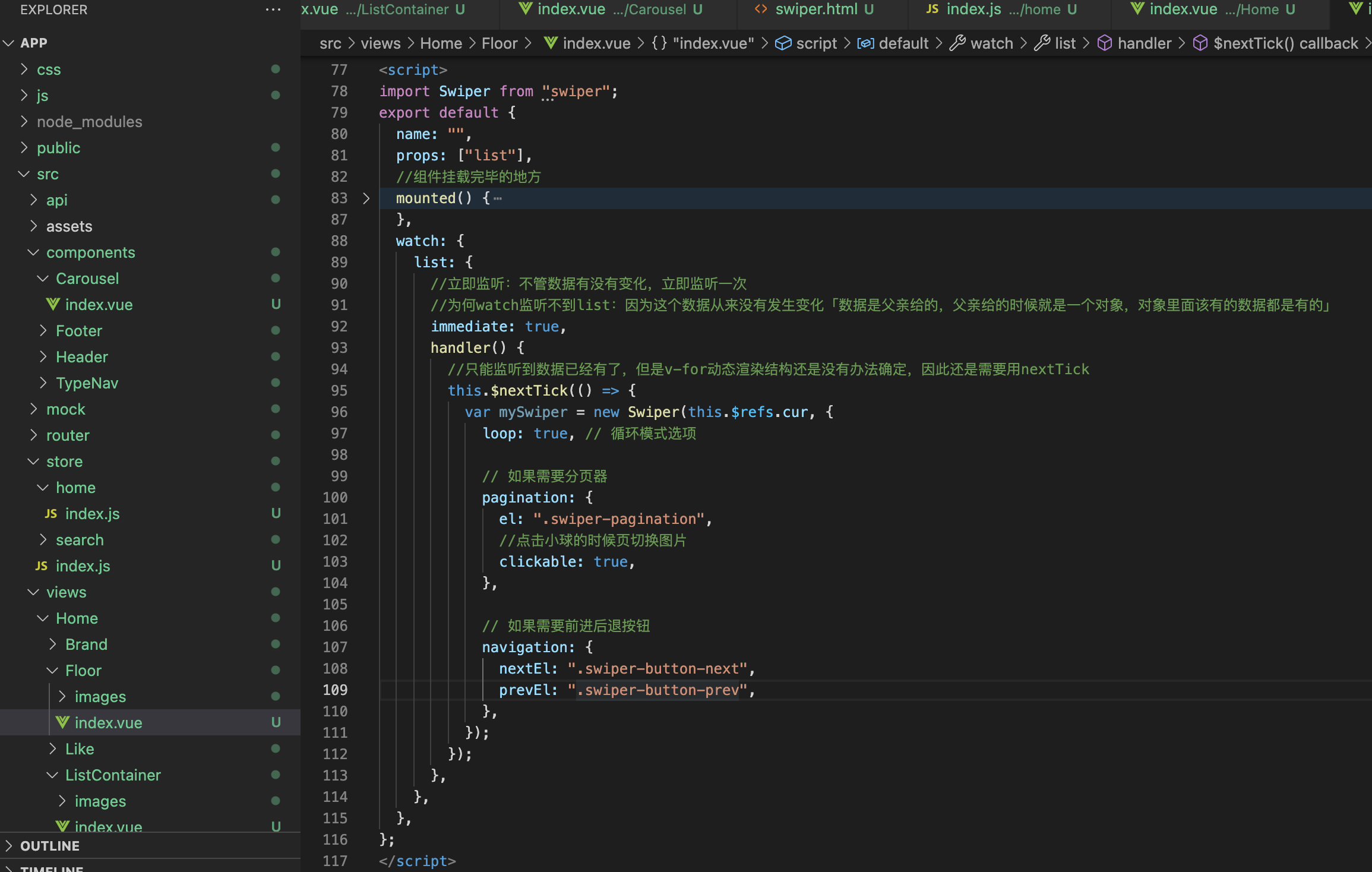The height and width of the screenshot is (872, 1372).
Task: Collapse the components folder
Action: pyautogui.click(x=34, y=252)
